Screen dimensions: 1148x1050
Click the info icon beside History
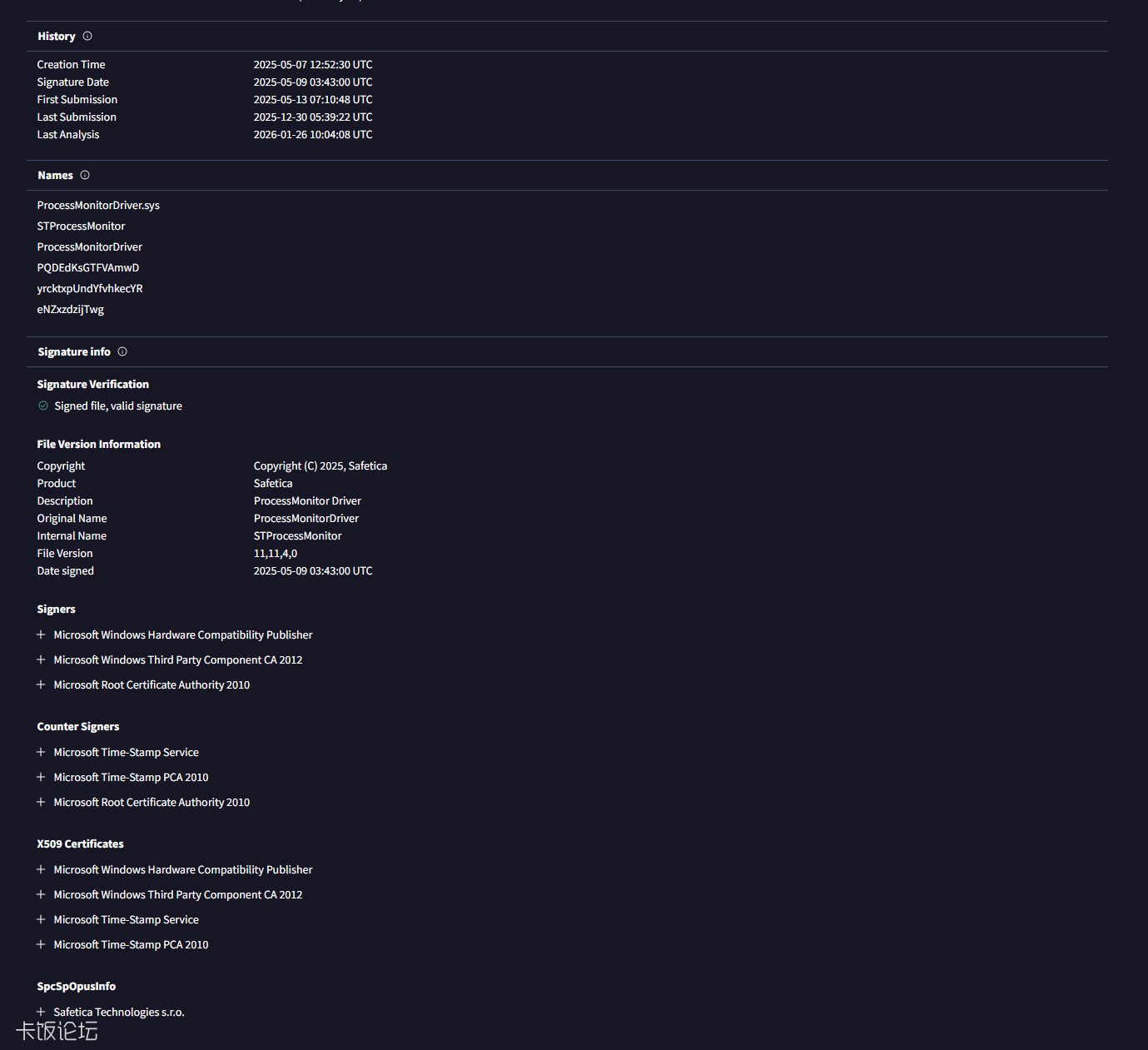pyautogui.click(x=87, y=37)
